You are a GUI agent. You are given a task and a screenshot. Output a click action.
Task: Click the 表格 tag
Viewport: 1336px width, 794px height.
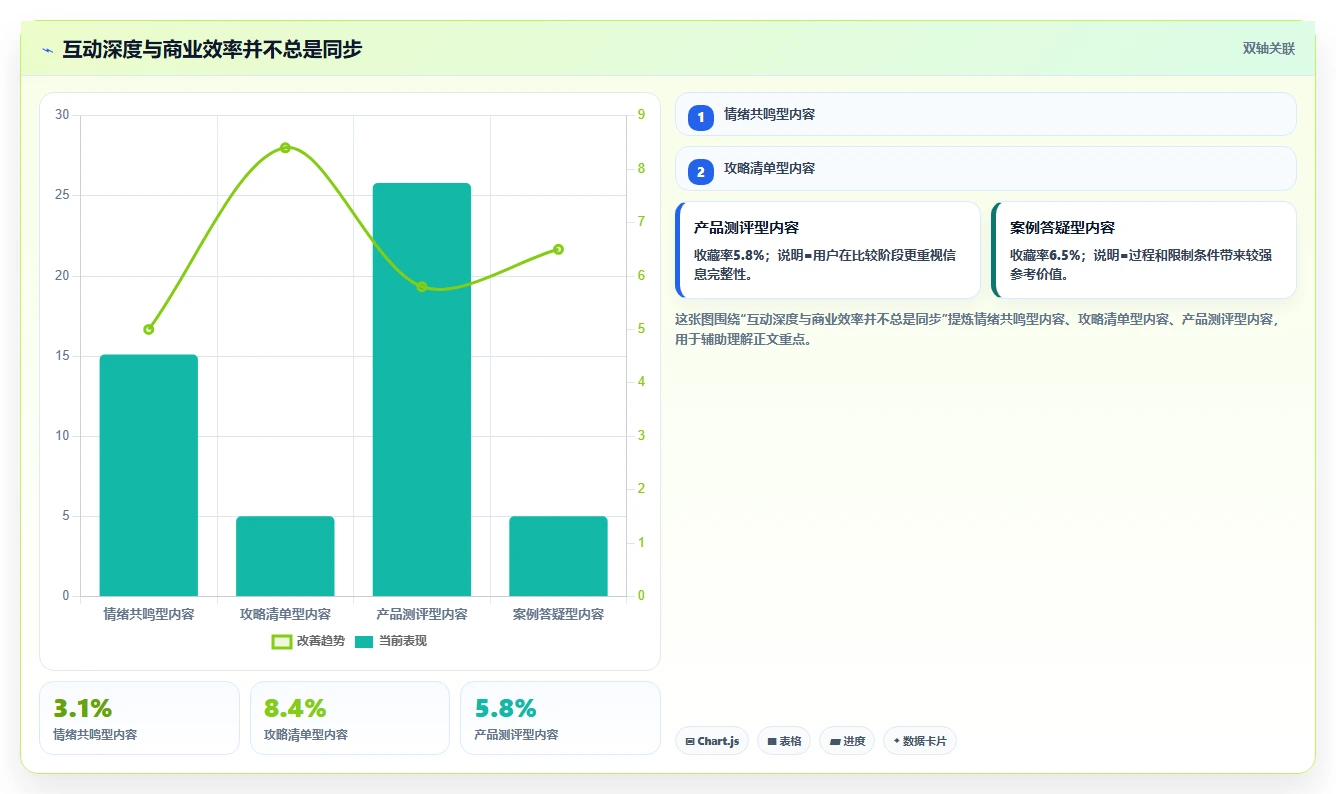[x=784, y=741]
